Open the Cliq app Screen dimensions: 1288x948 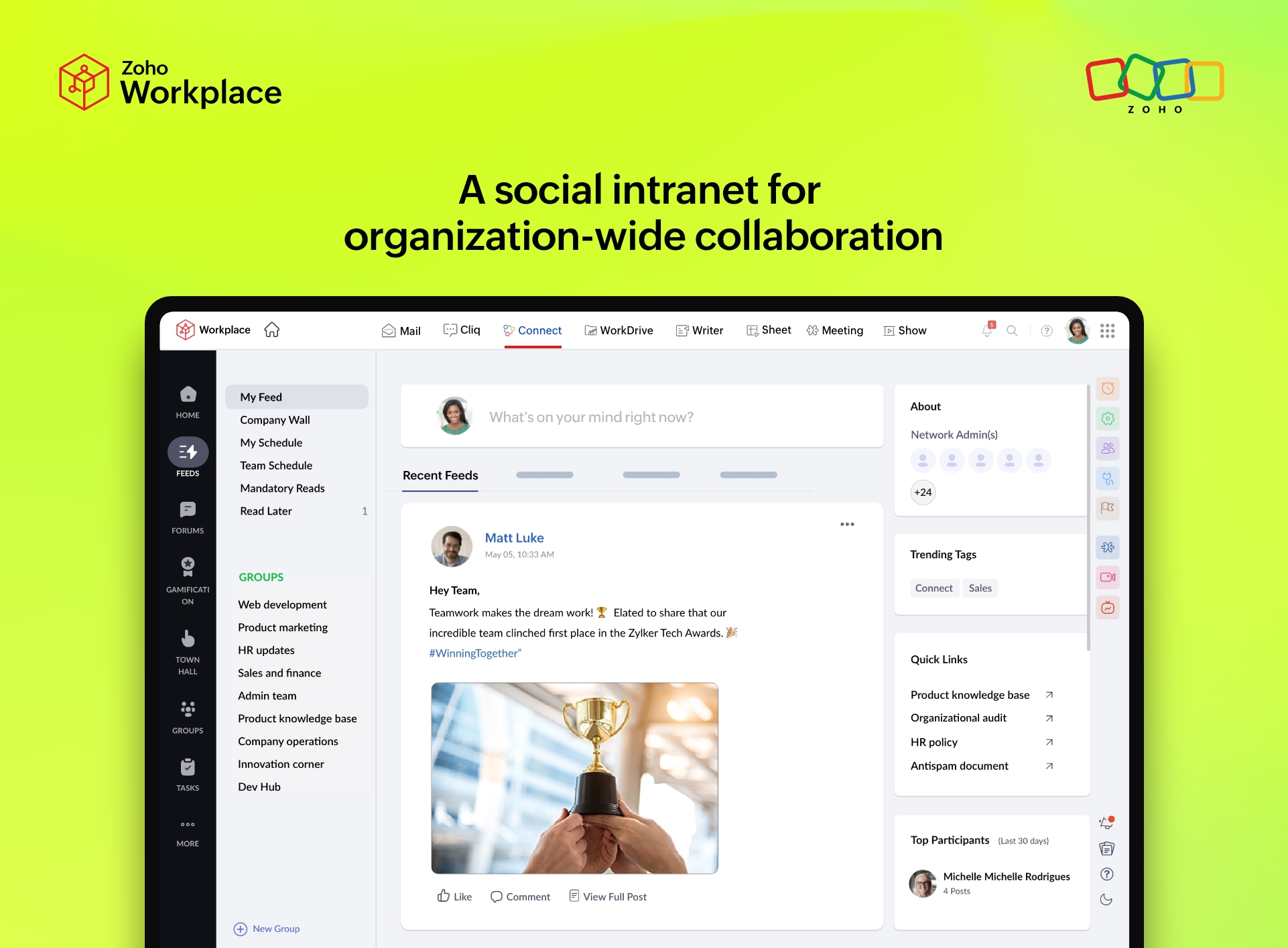pyautogui.click(x=462, y=330)
